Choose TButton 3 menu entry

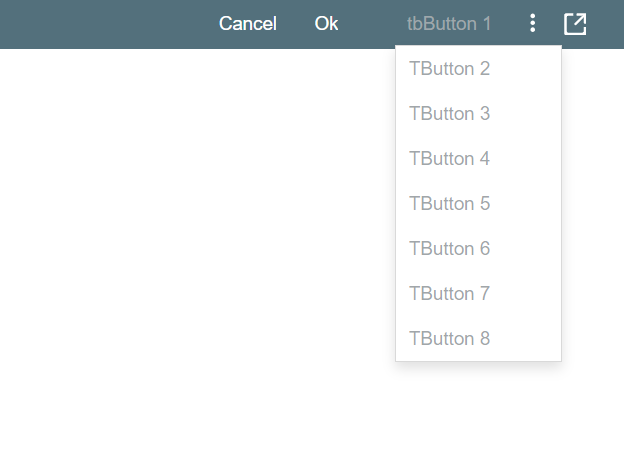[x=449, y=114]
